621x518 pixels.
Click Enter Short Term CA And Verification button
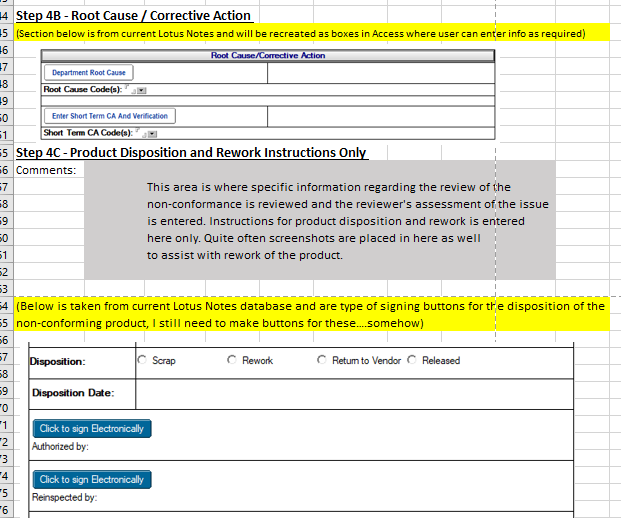(110, 116)
